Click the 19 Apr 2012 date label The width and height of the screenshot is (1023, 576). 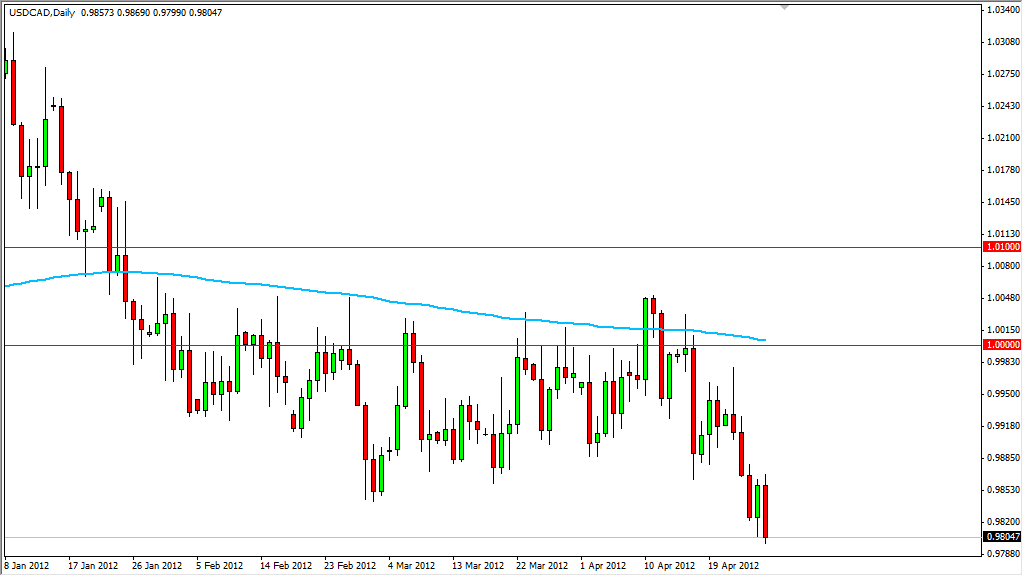click(x=731, y=564)
